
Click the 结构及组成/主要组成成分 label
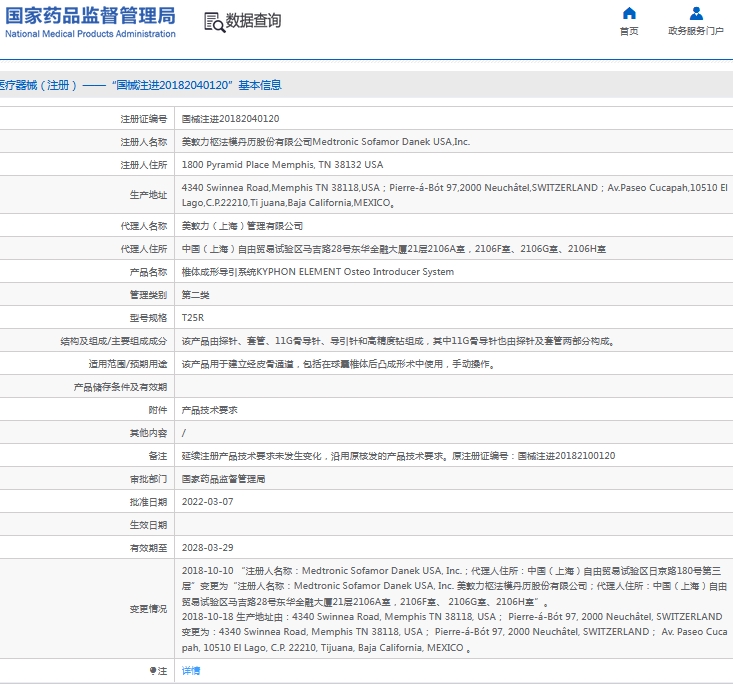(114, 341)
